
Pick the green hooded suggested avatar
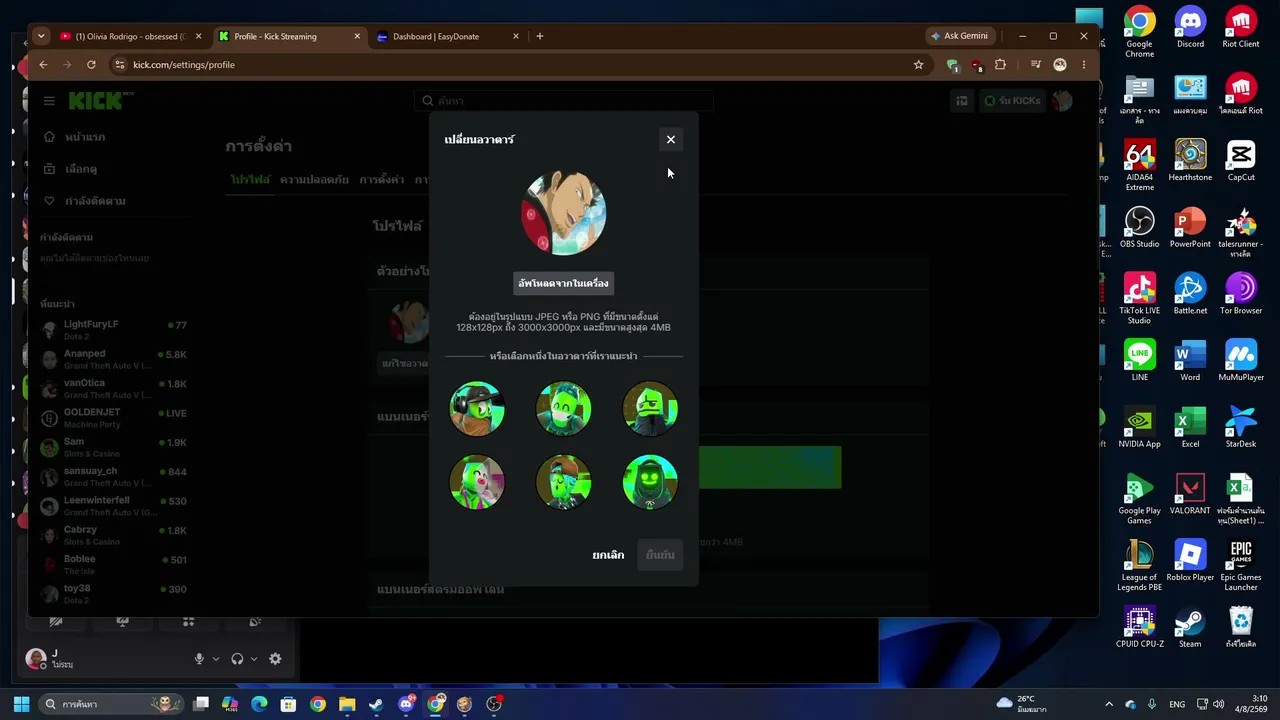(x=650, y=482)
